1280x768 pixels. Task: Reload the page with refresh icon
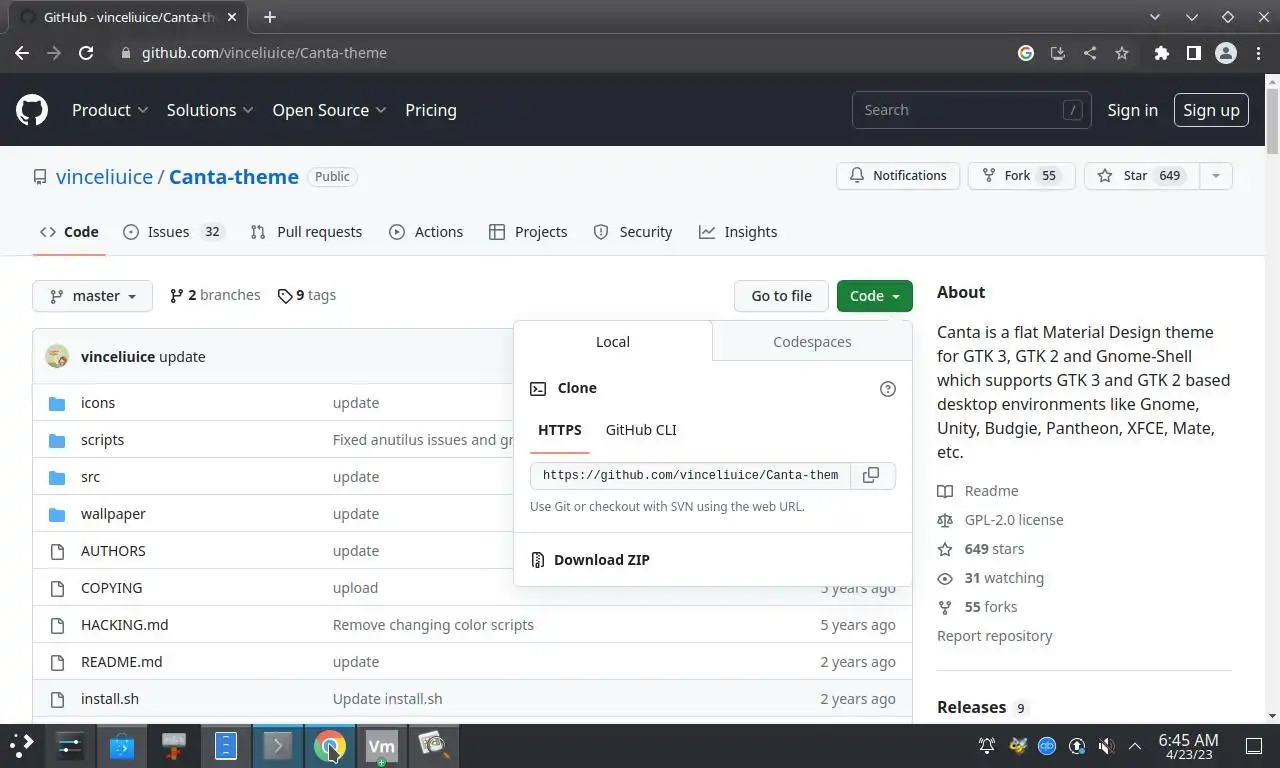[86, 53]
